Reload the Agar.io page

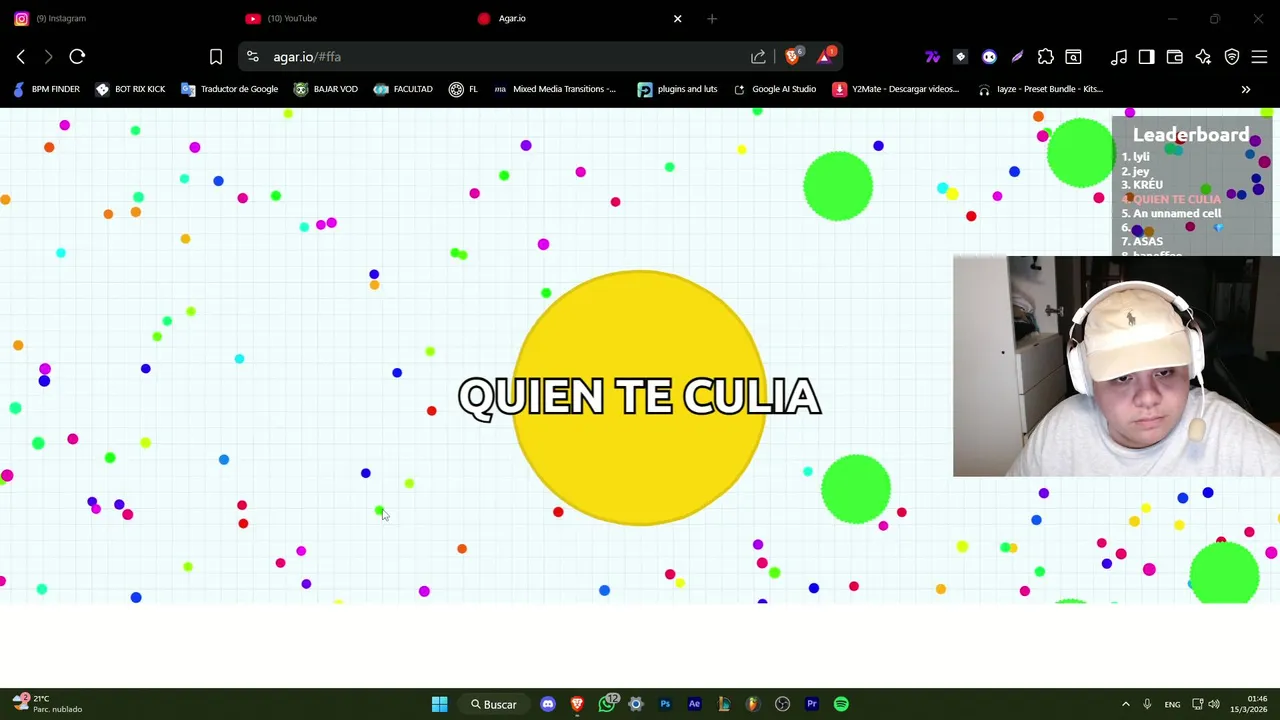[x=77, y=57]
